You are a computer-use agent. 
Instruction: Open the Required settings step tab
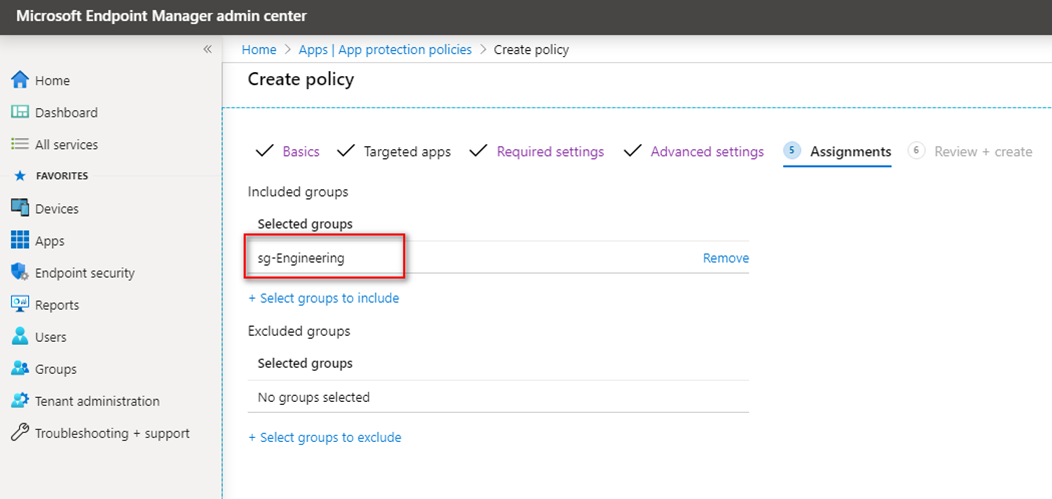[550, 152]
